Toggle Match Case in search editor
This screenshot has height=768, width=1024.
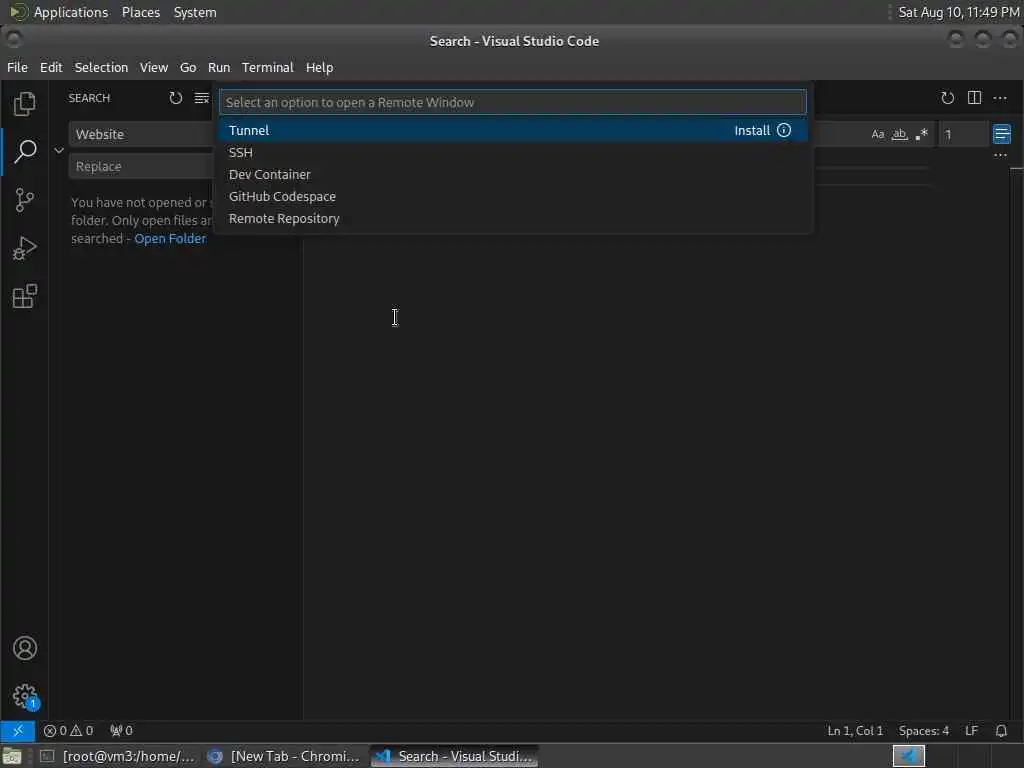tap(878, 135)
